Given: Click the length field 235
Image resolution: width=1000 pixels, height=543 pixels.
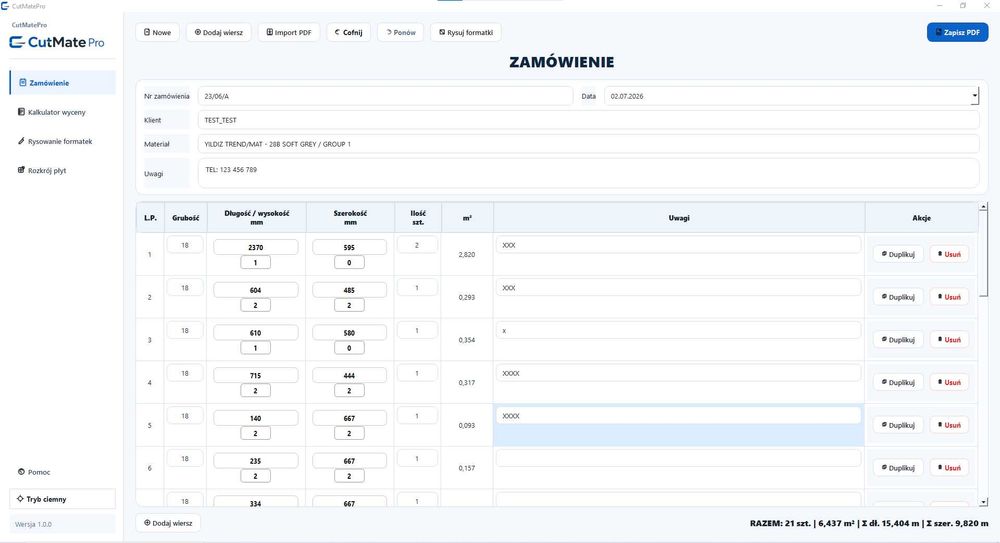Looking at the screenshot, I should [256, 461].
